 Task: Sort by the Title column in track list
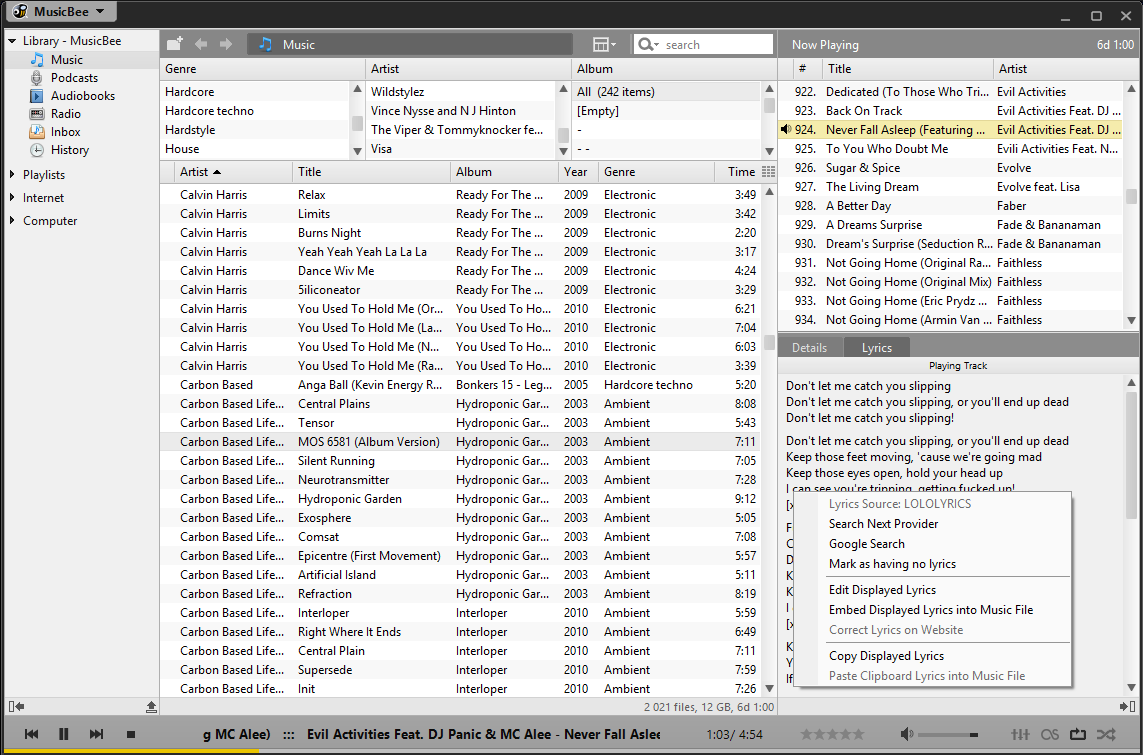[x=371, y=172]
